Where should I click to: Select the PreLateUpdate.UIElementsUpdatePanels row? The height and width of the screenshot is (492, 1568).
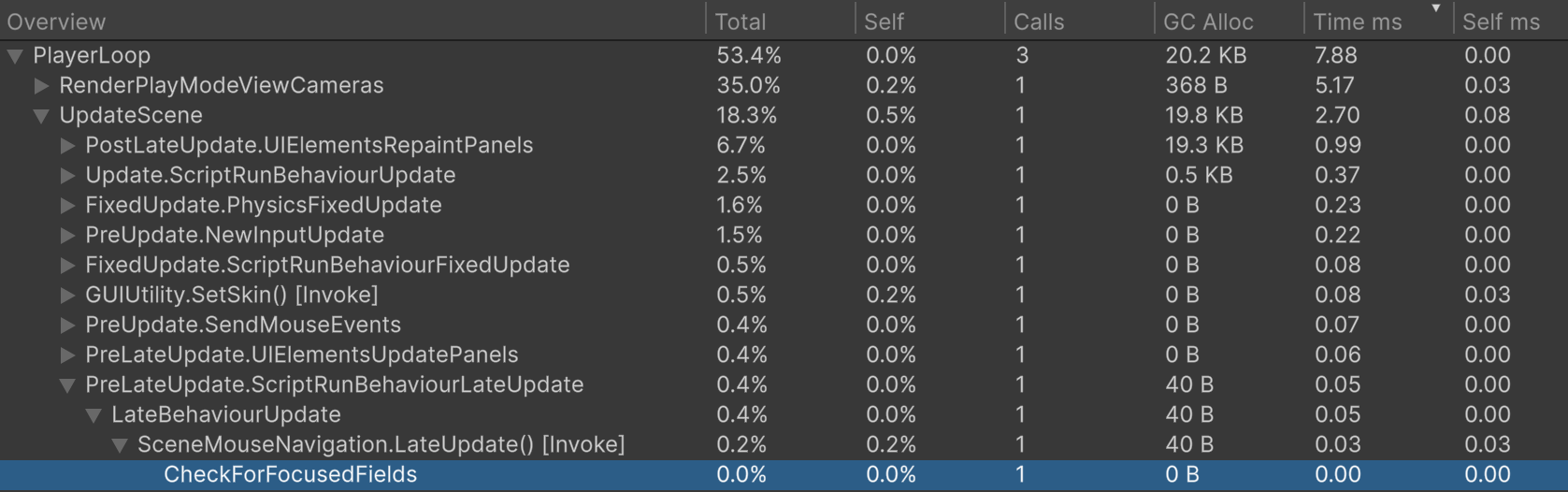click(x=301, y=355)
